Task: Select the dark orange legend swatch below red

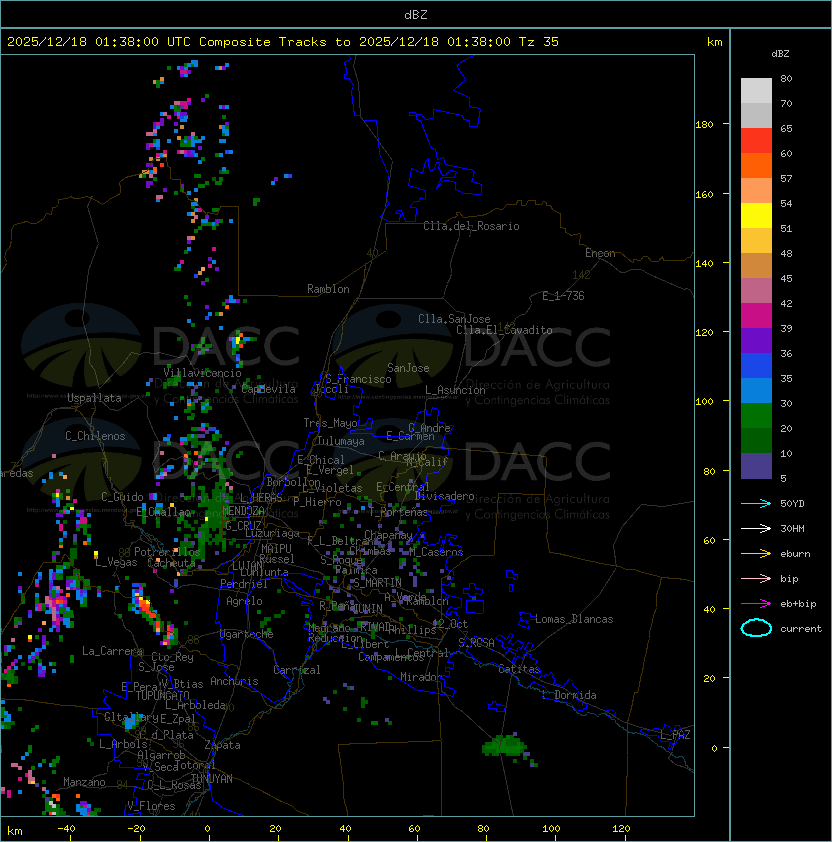Action: [x=756, y=165]
